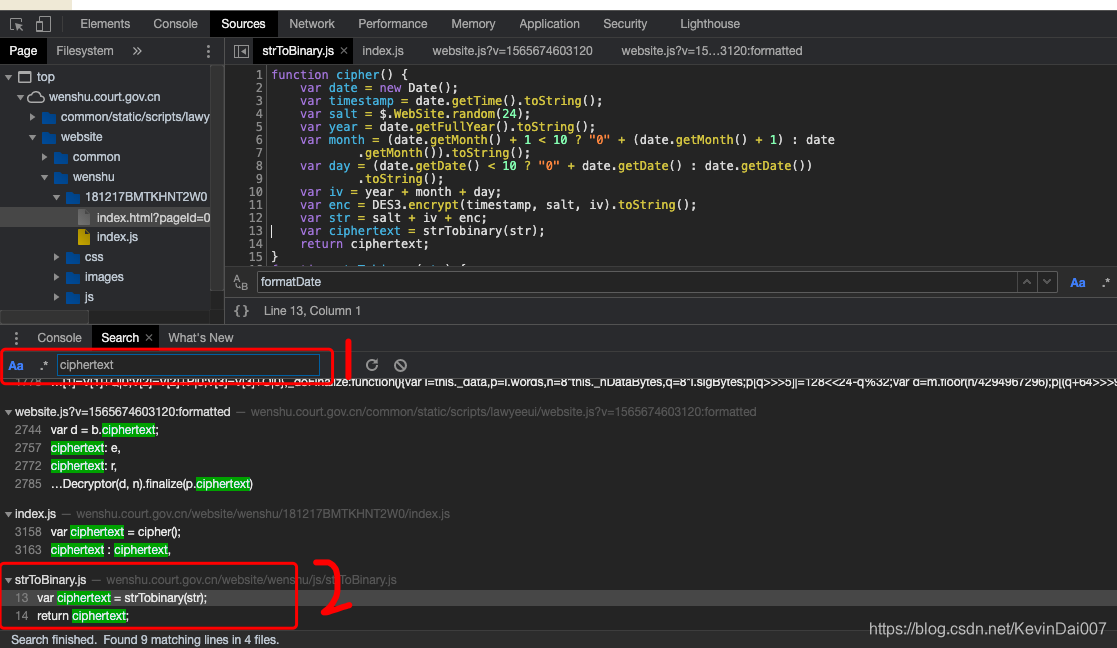Expand the js folder arrow

(x=56, y=297)
